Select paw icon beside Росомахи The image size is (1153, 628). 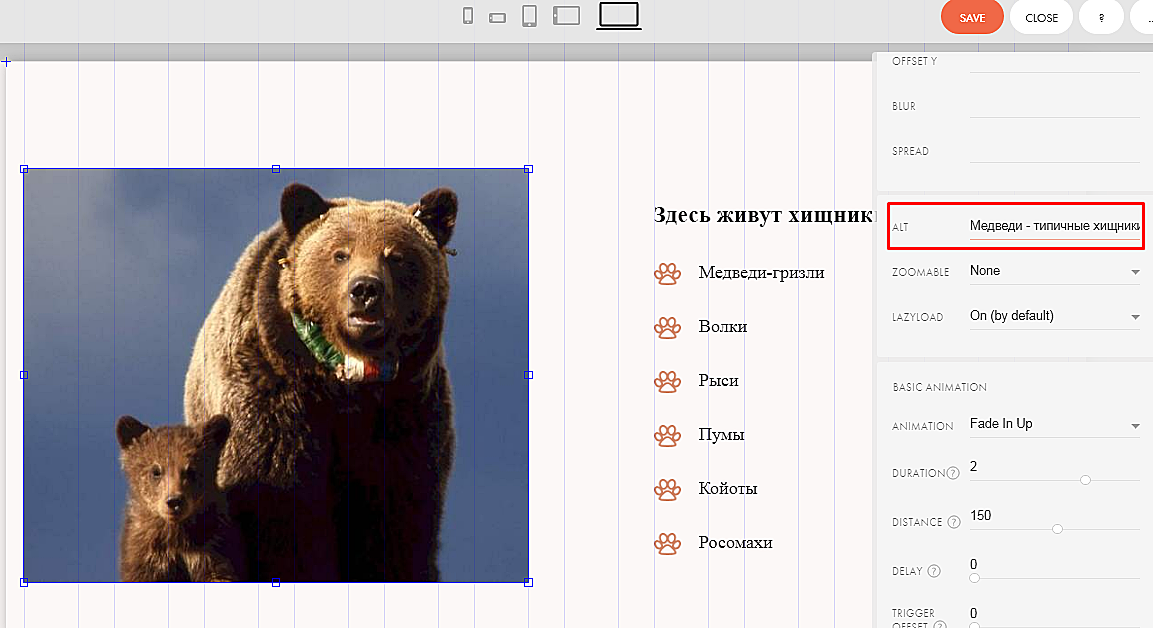click(x=667, y=543)
